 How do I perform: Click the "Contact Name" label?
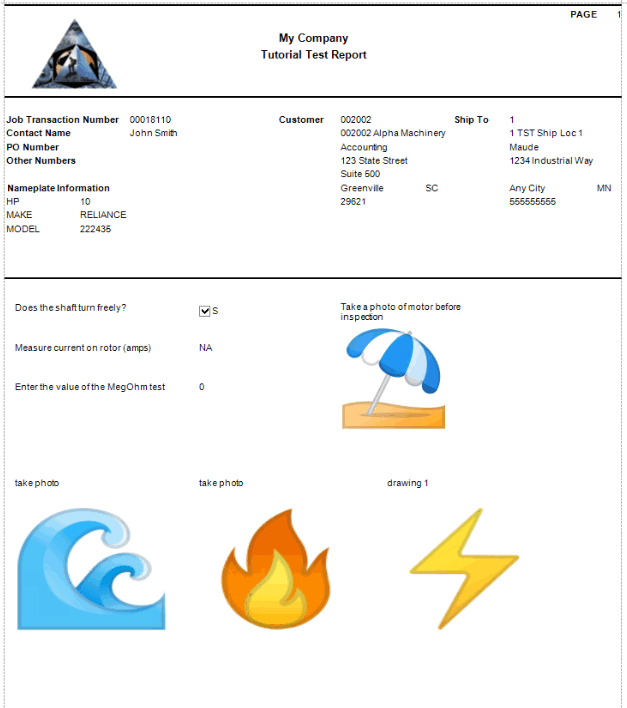tap(38, 133)
